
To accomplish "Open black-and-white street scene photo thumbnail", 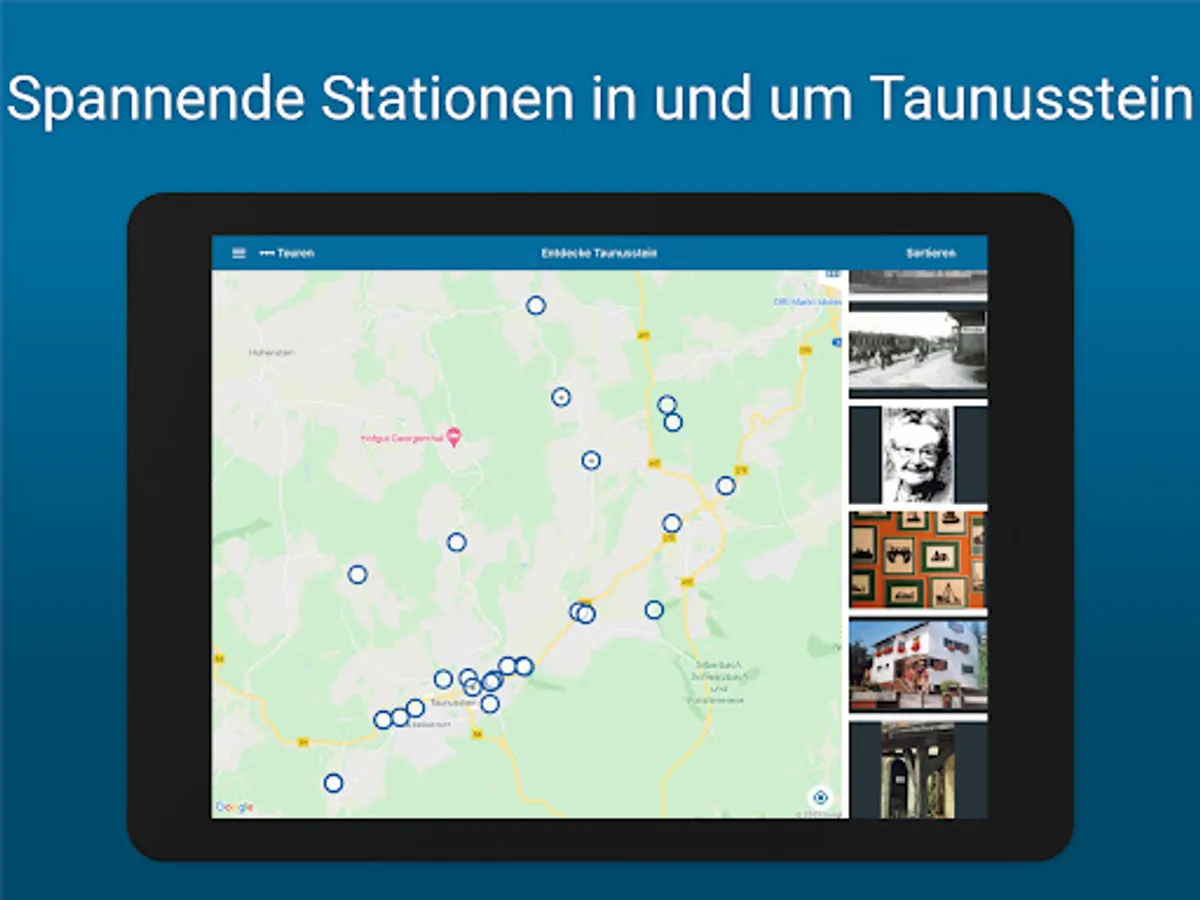I will (x=918, y=349).
